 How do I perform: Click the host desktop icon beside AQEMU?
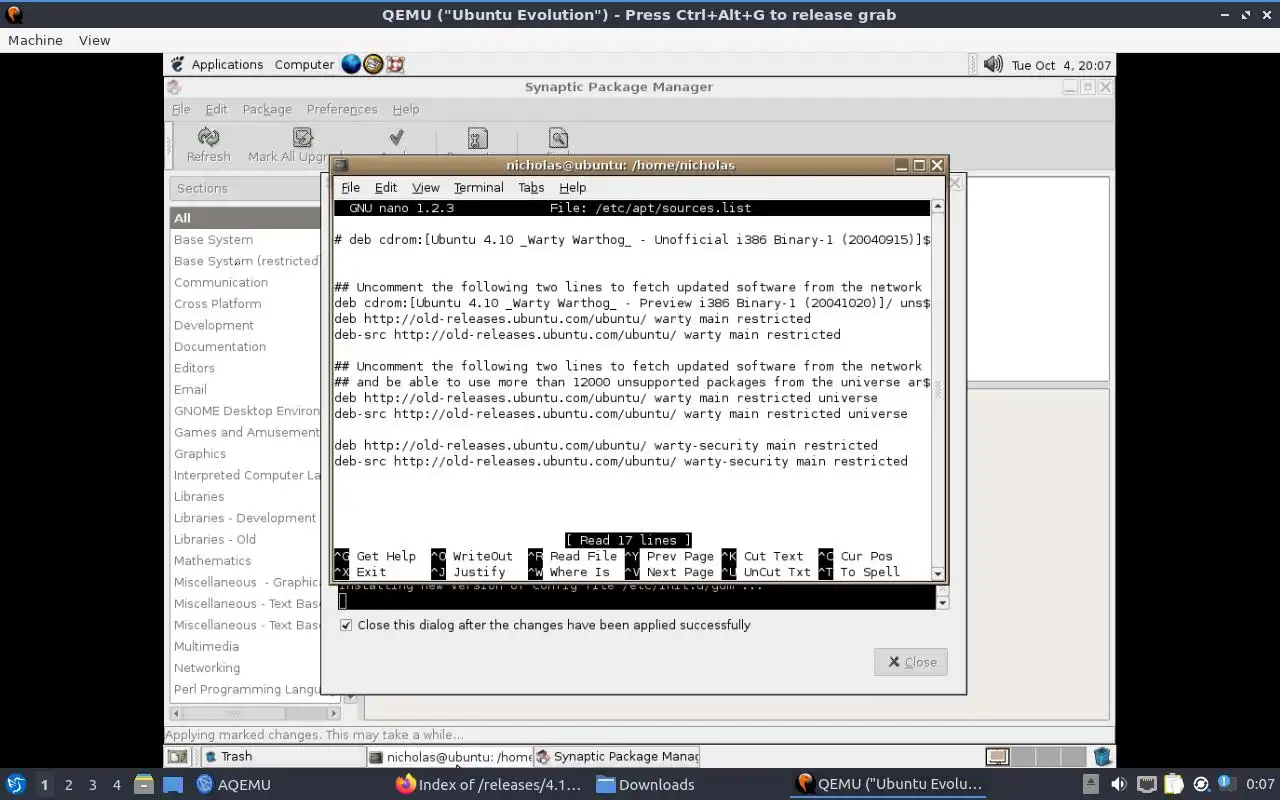pos(173,784)
